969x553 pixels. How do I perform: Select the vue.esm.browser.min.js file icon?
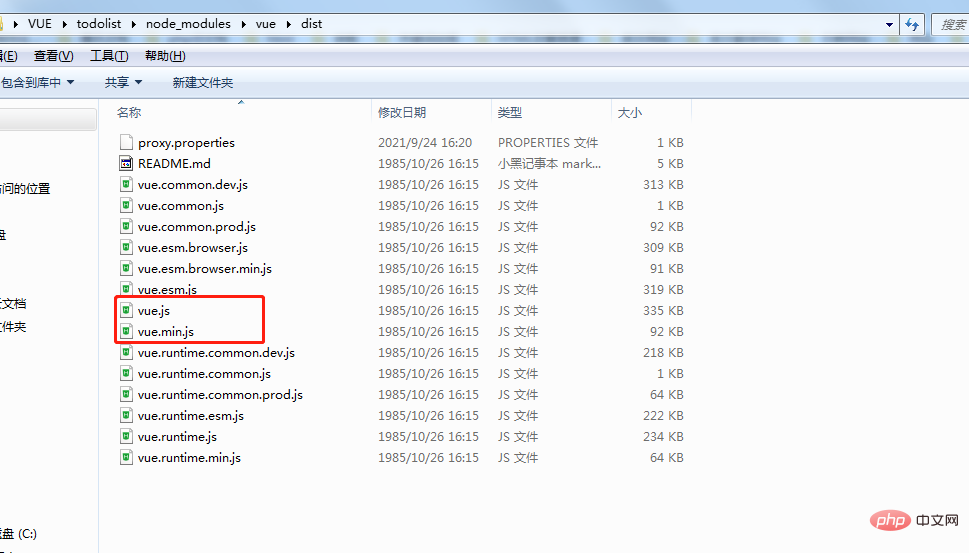[x=126, y=268]
